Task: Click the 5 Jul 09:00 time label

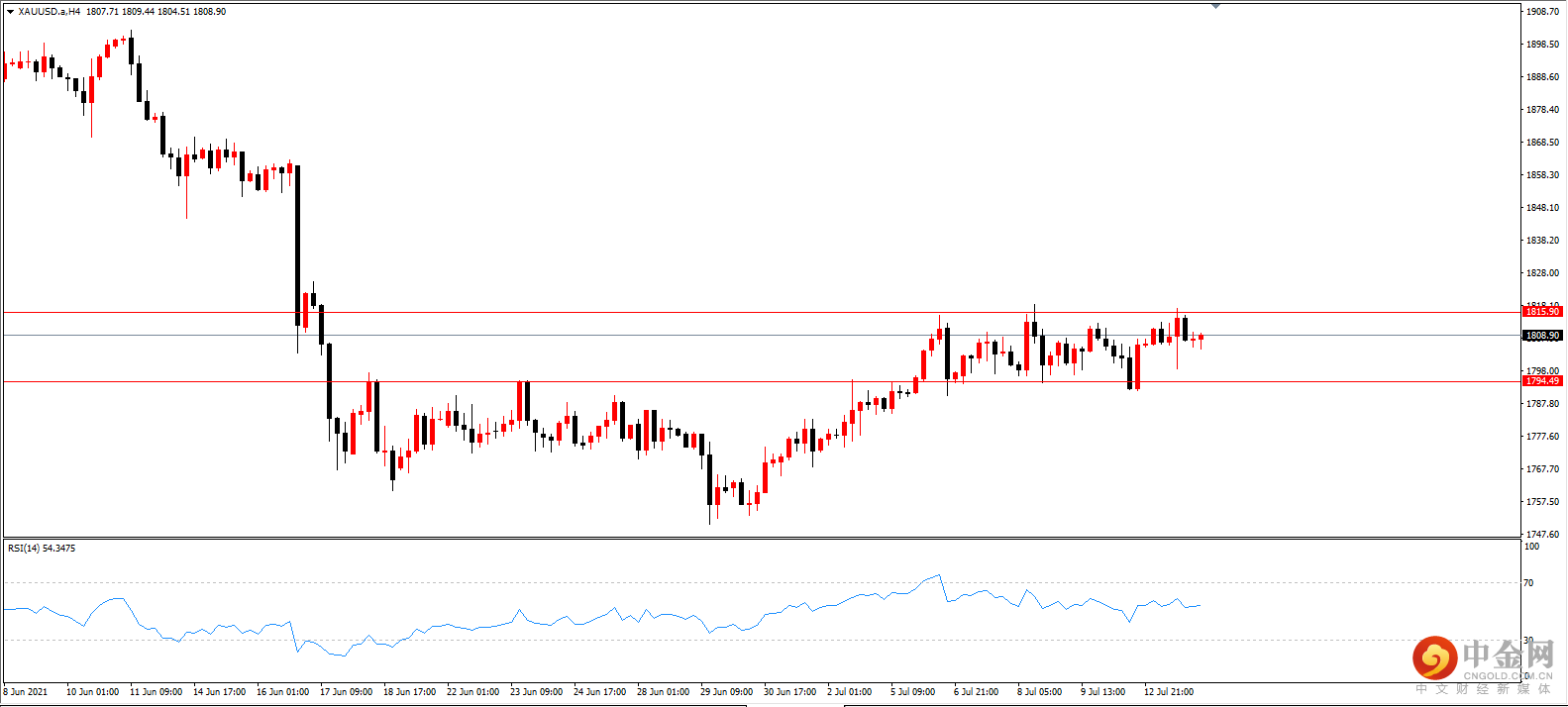Action: coord(912,692)
